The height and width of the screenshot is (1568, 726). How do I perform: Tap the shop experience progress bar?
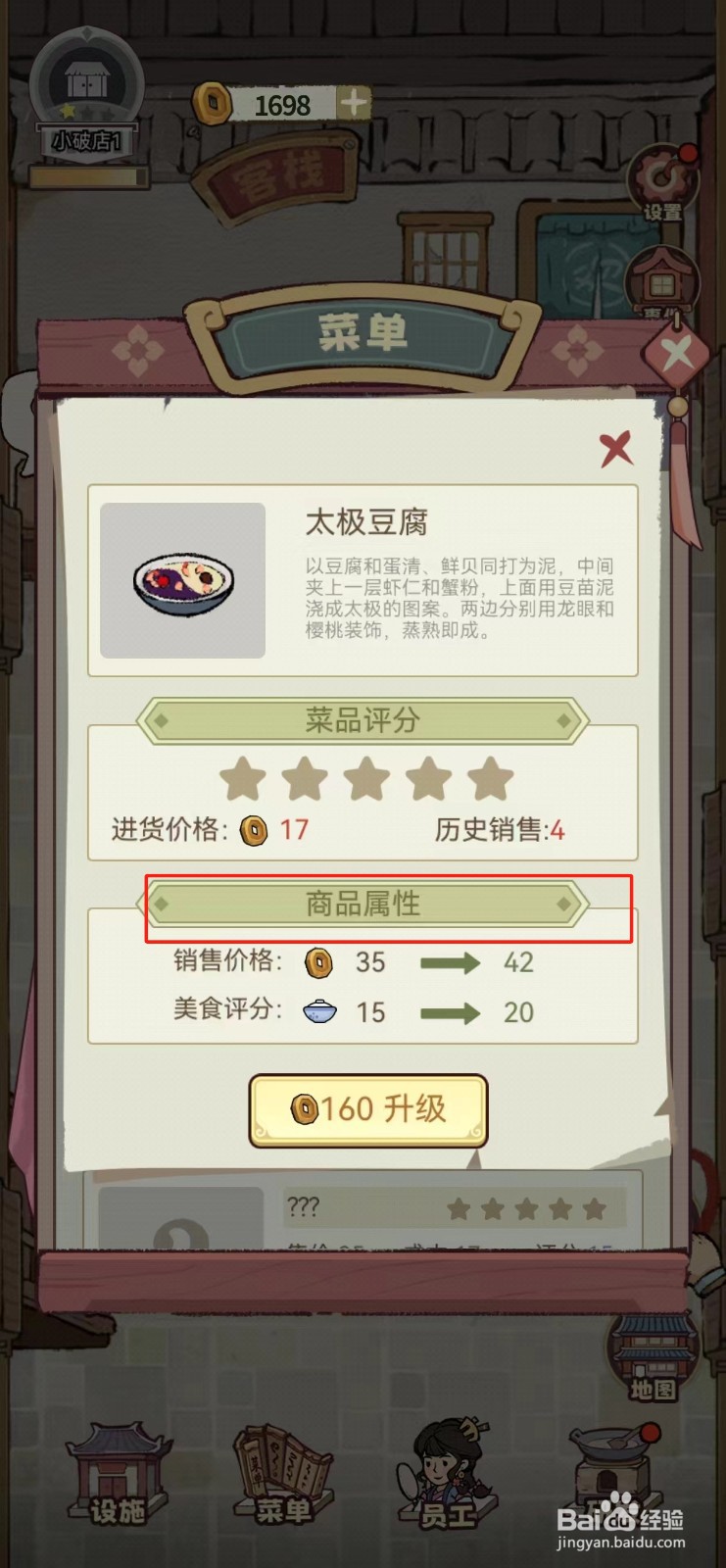[x=88, y=177]
